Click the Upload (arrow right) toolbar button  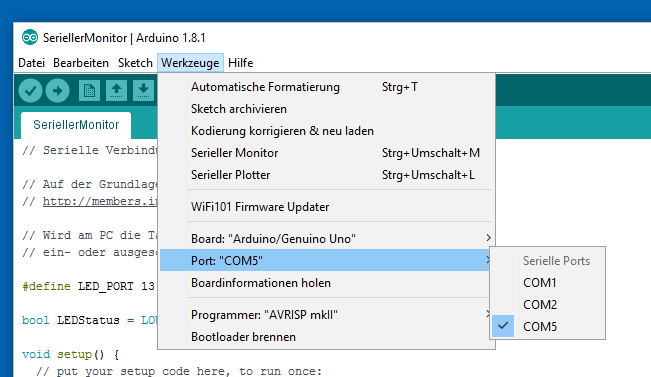(57, 91)
